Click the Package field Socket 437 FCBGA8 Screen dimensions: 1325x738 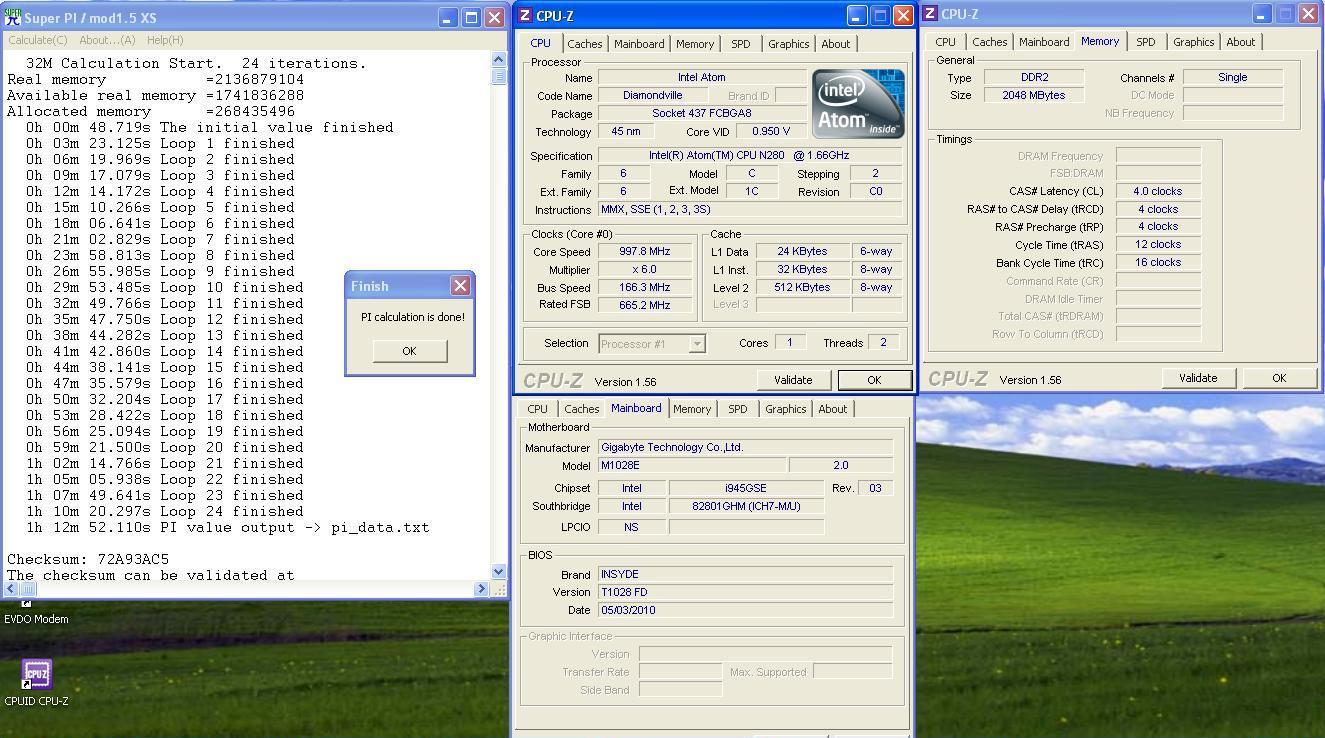tap(701, 114)
